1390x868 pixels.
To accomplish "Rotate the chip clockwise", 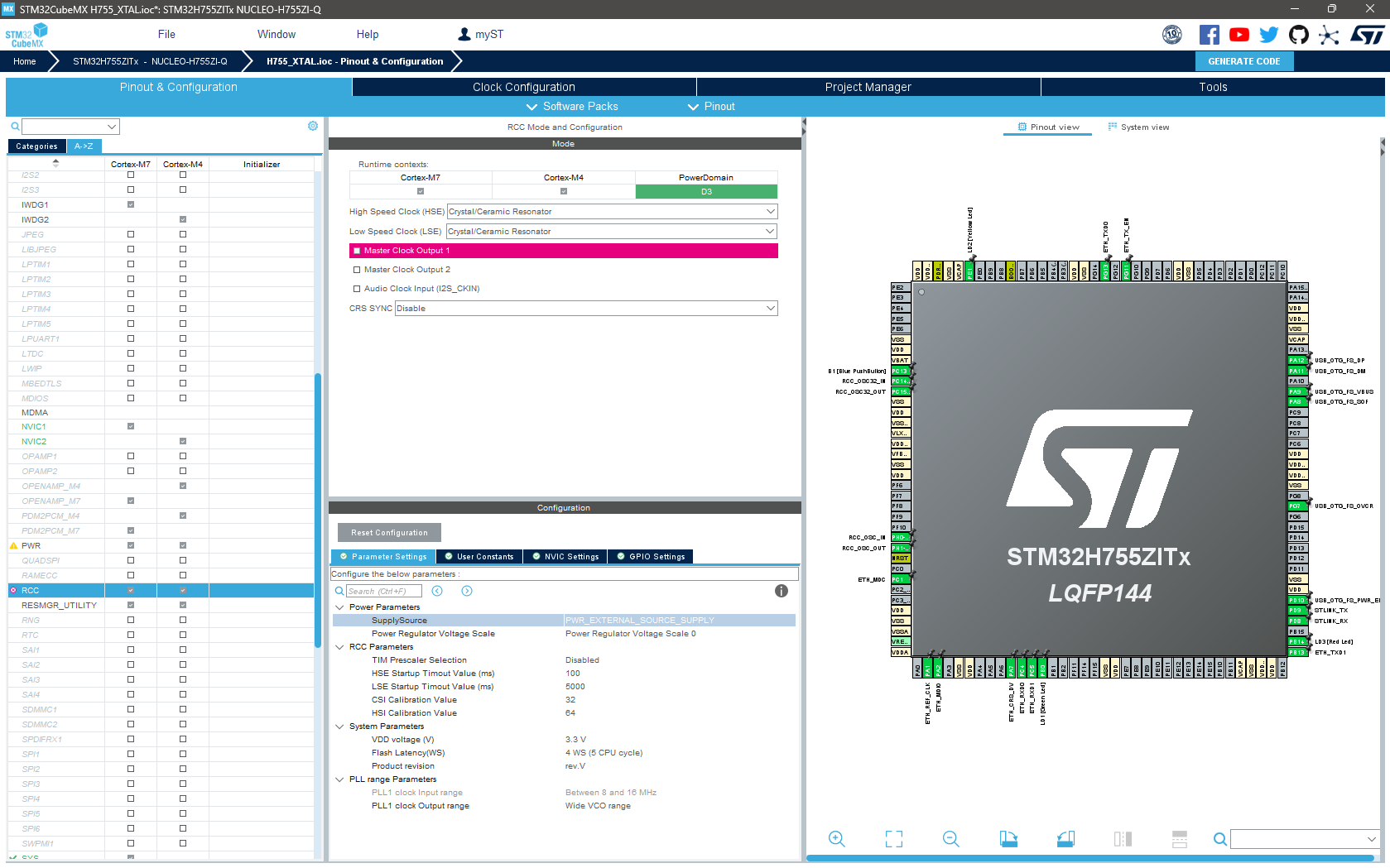I will [x=1008, y=838].
